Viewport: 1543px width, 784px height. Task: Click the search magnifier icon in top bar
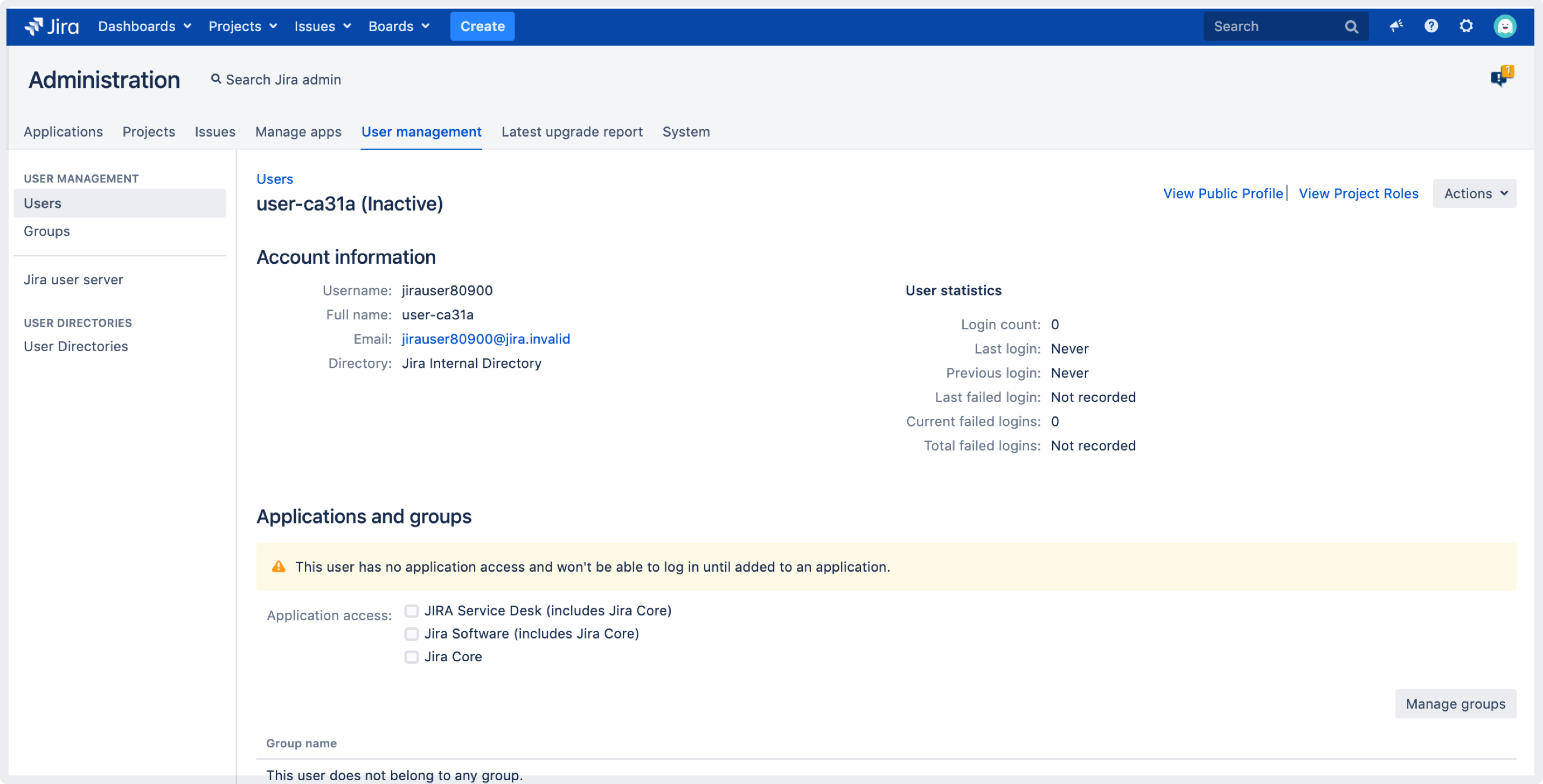click(x=1351, y=26)
